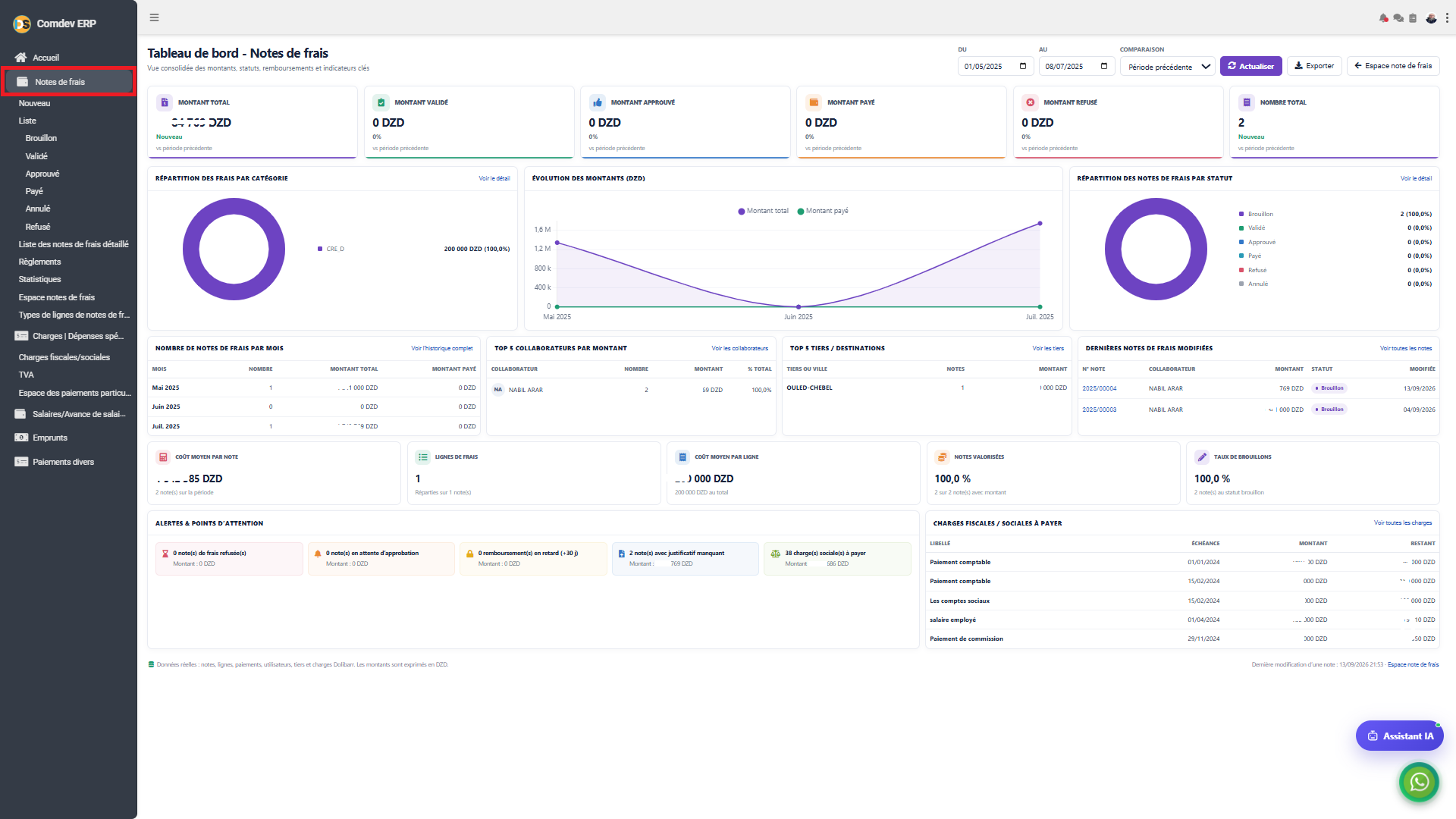Expand Charges | Dépenses spé... sidebar section

click(69, 336)
